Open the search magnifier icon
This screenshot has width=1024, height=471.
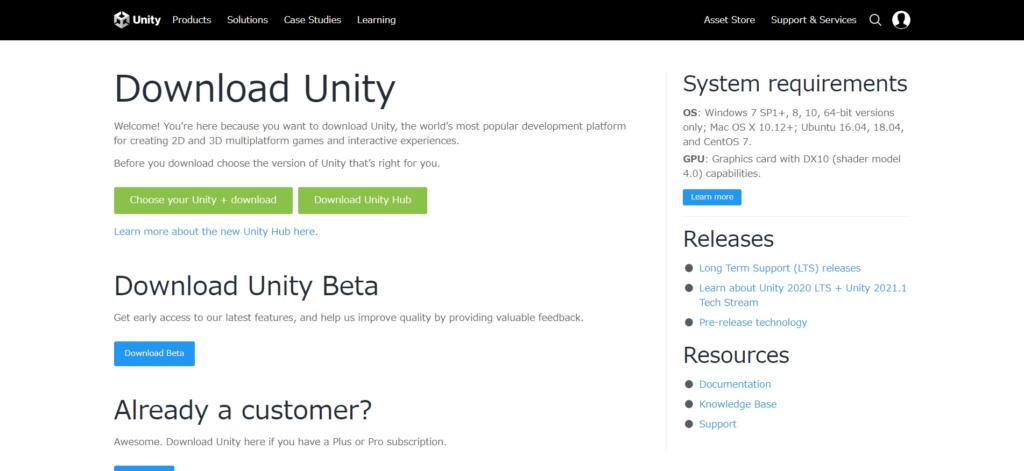[x=875, y=20]
